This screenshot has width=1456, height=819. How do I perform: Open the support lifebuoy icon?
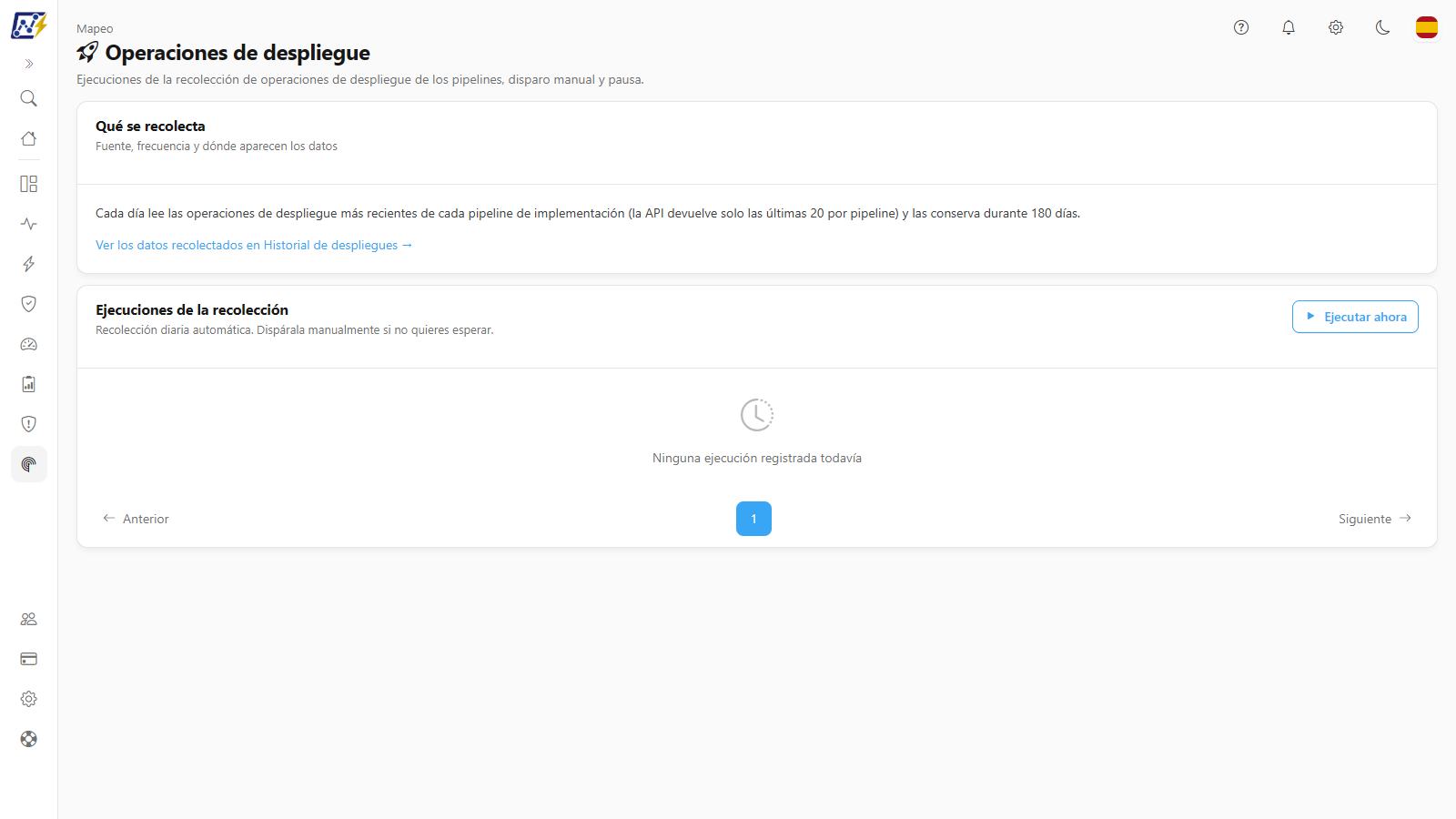tap(29, 739)
